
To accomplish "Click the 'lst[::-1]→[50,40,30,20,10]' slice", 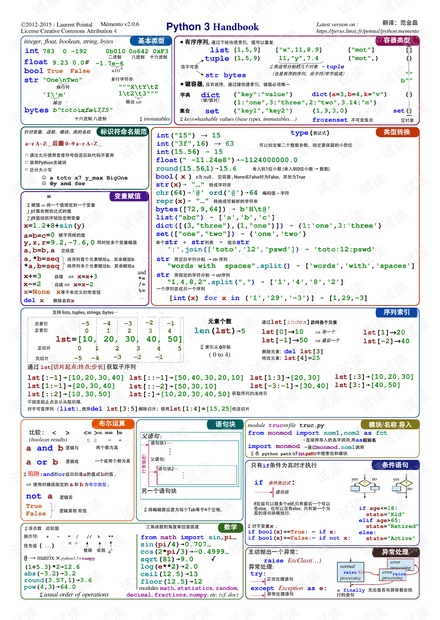I will pyautogui.click(x=186, y=378).
